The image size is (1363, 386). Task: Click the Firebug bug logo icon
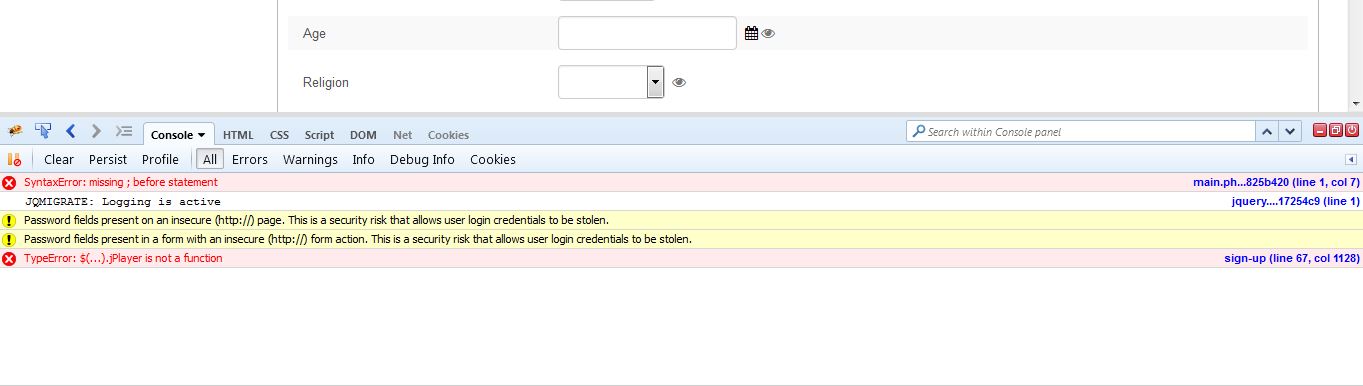[15, 131]
